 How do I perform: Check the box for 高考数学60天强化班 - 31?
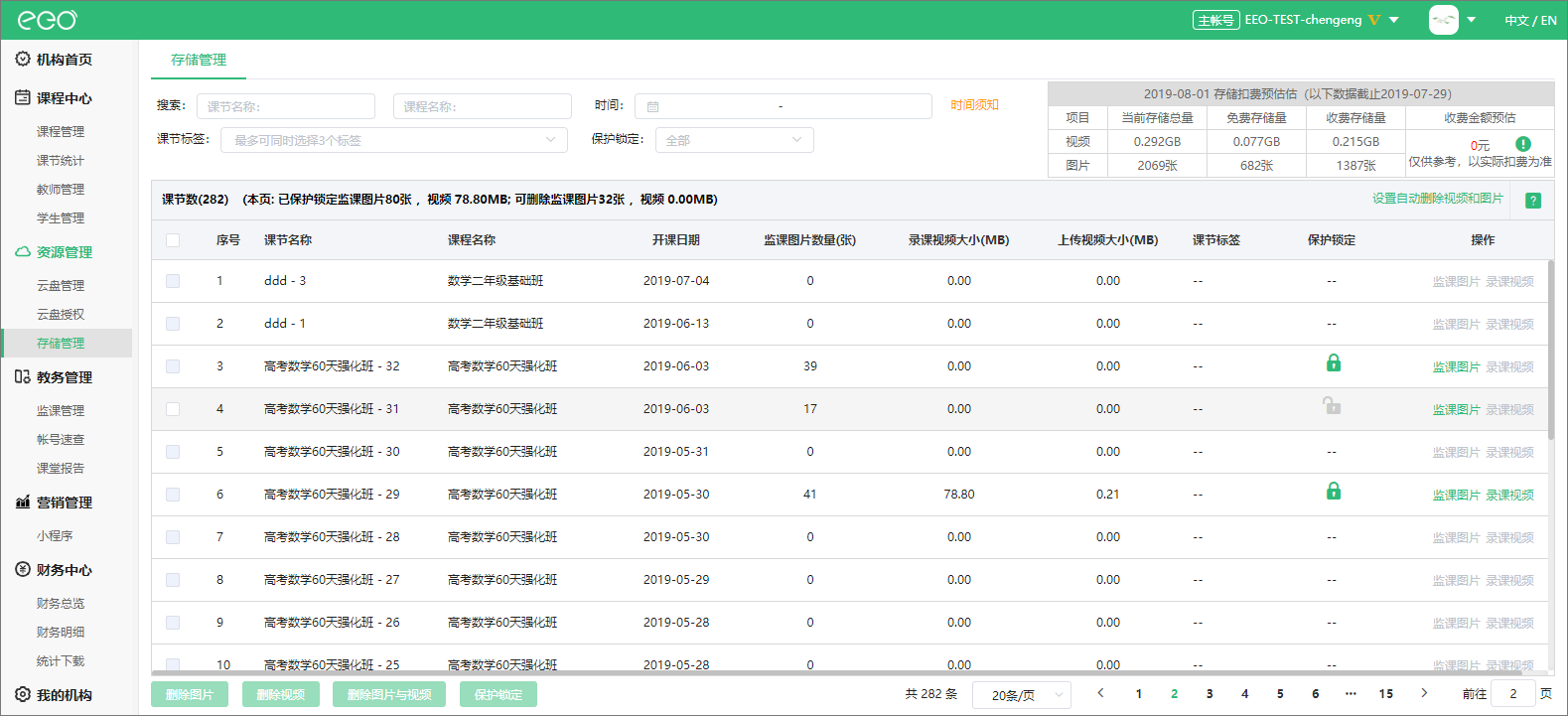(173, 409)
